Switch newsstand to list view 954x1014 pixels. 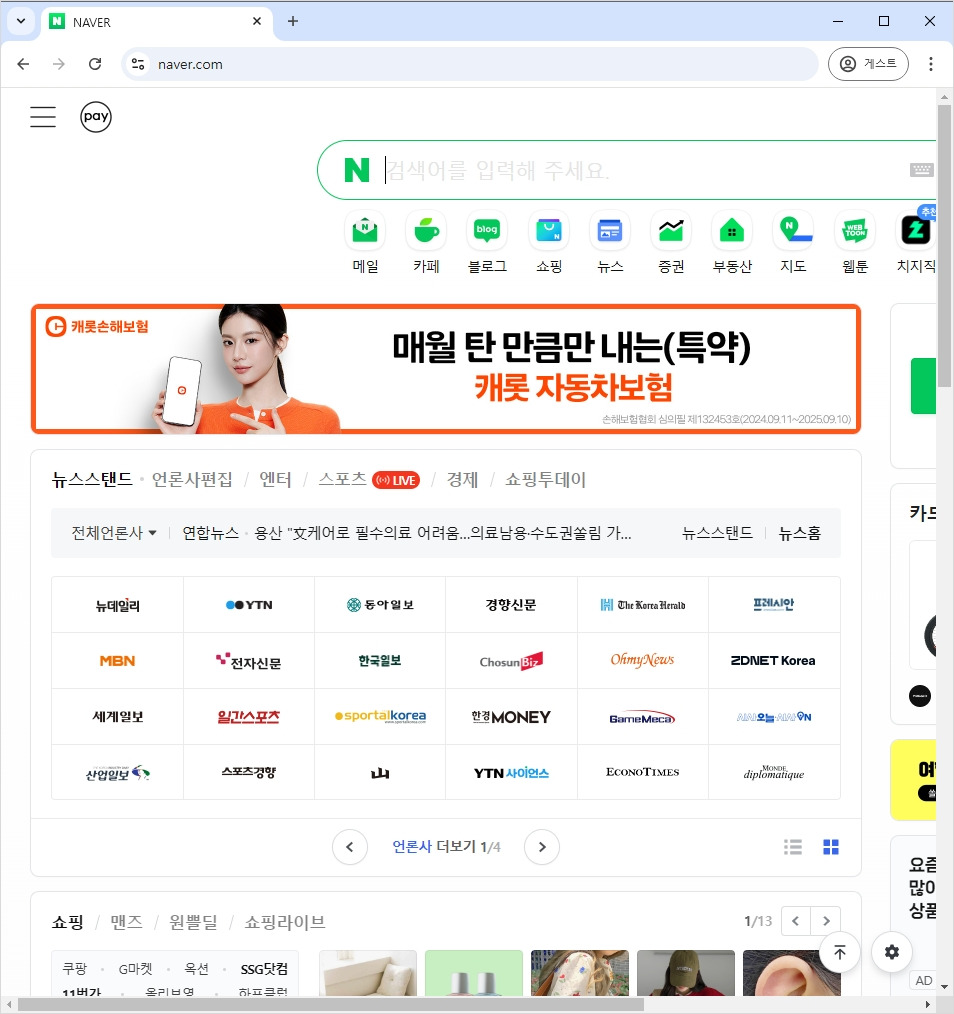(793, 847)
